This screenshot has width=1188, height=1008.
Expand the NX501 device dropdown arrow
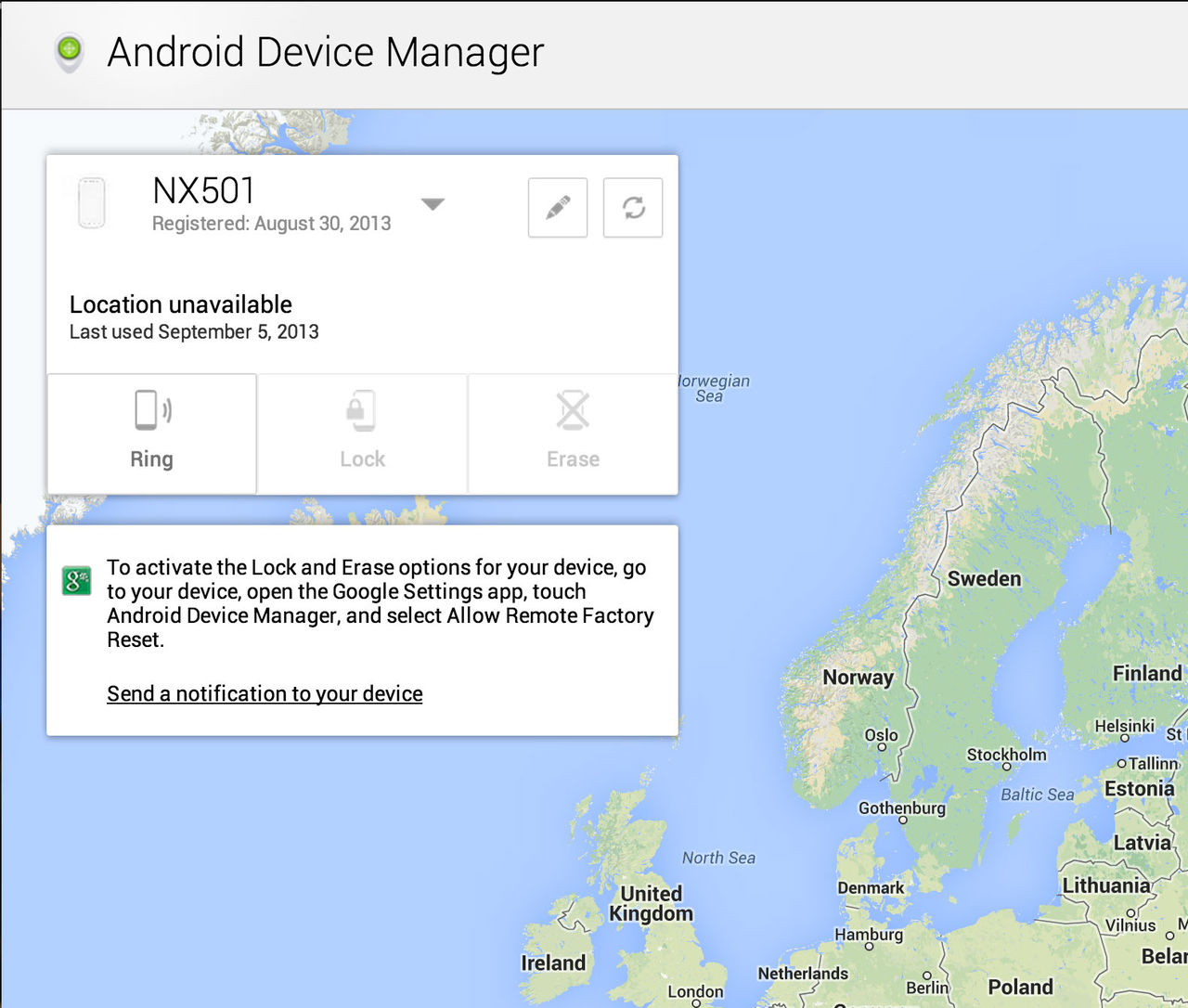point(433,204)
